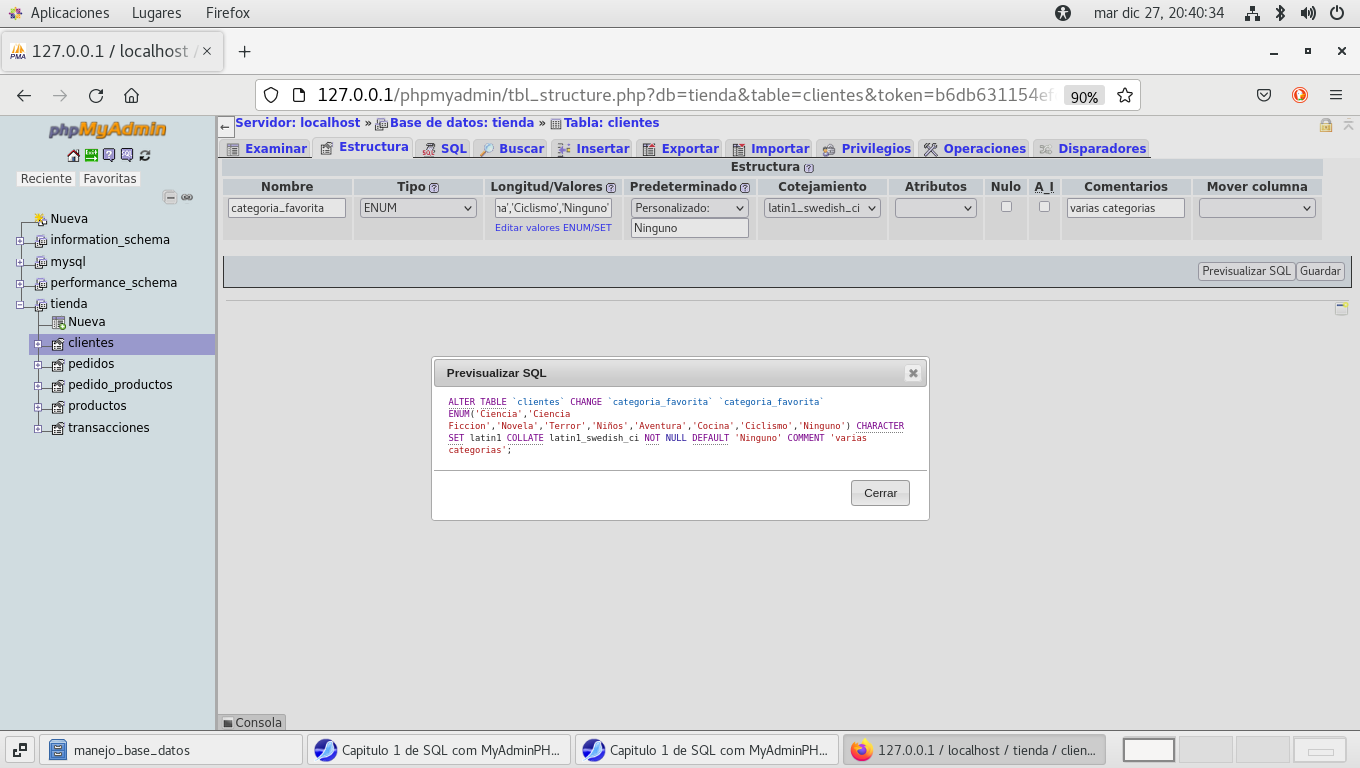
Task: Open help icon next to Tipo header
Action: click(x=434, y=188)
